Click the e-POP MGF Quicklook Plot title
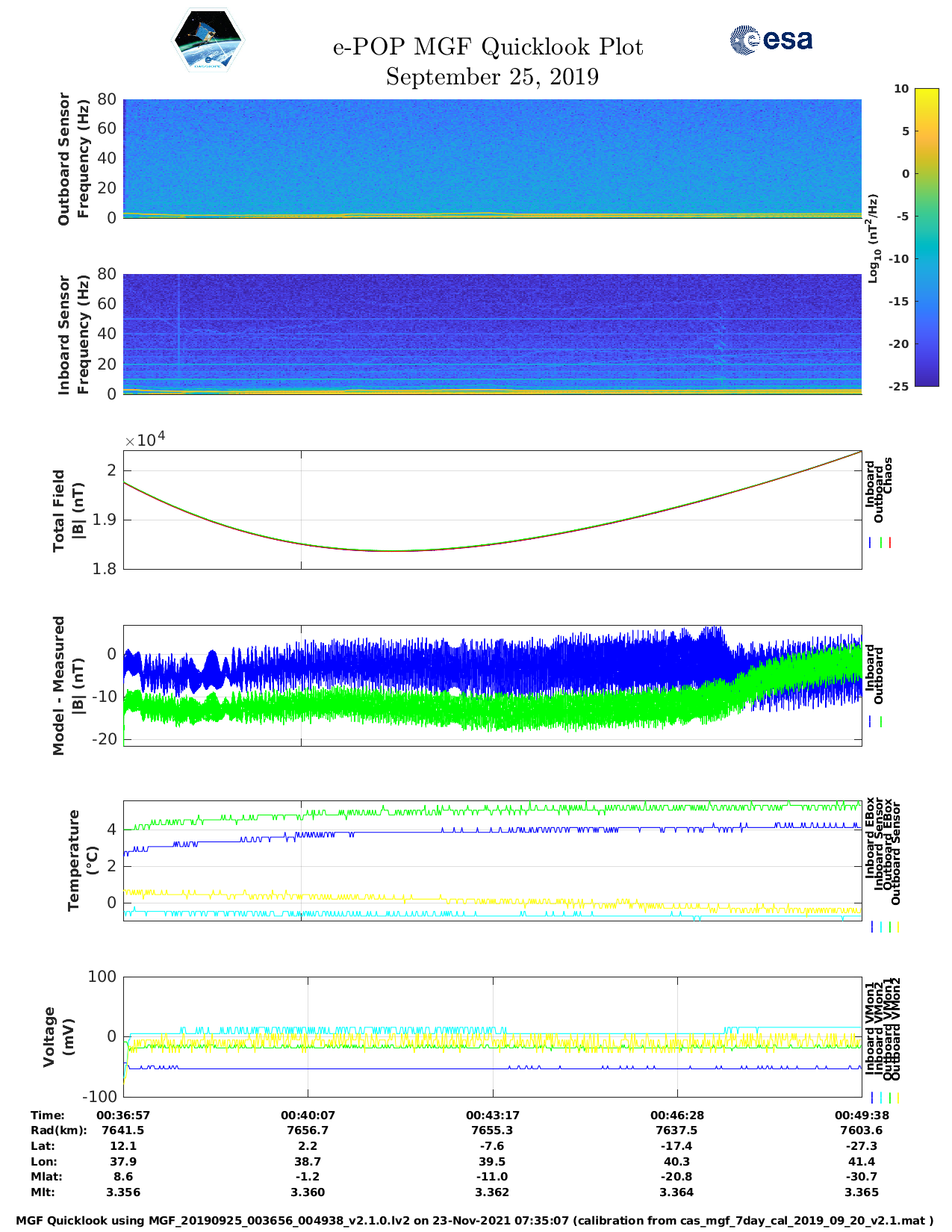Image resolution: width=952 pixels, height=1232 pixels. [488, 47]
